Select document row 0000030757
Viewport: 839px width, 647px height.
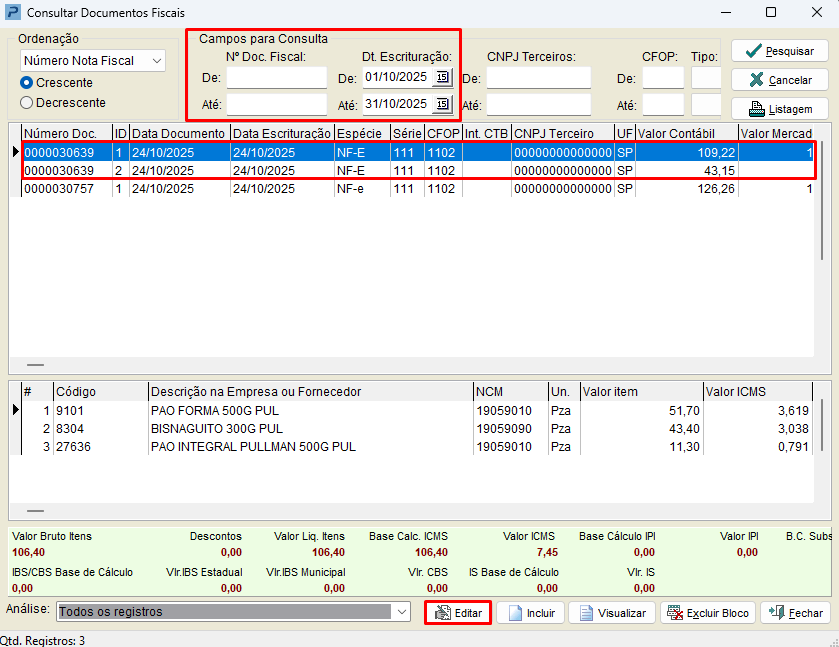(x=59, y=189)
